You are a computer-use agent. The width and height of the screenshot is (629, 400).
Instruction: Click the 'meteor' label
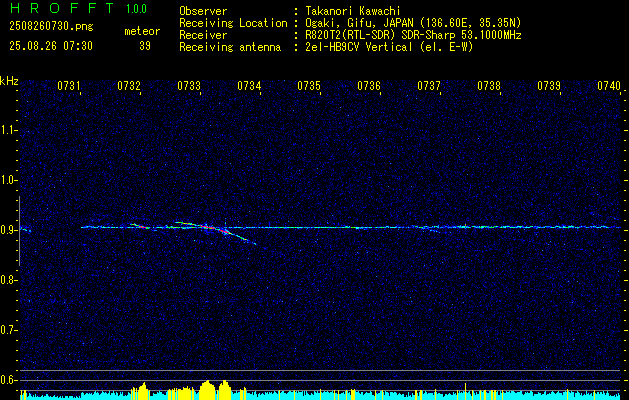click(142, 31)
